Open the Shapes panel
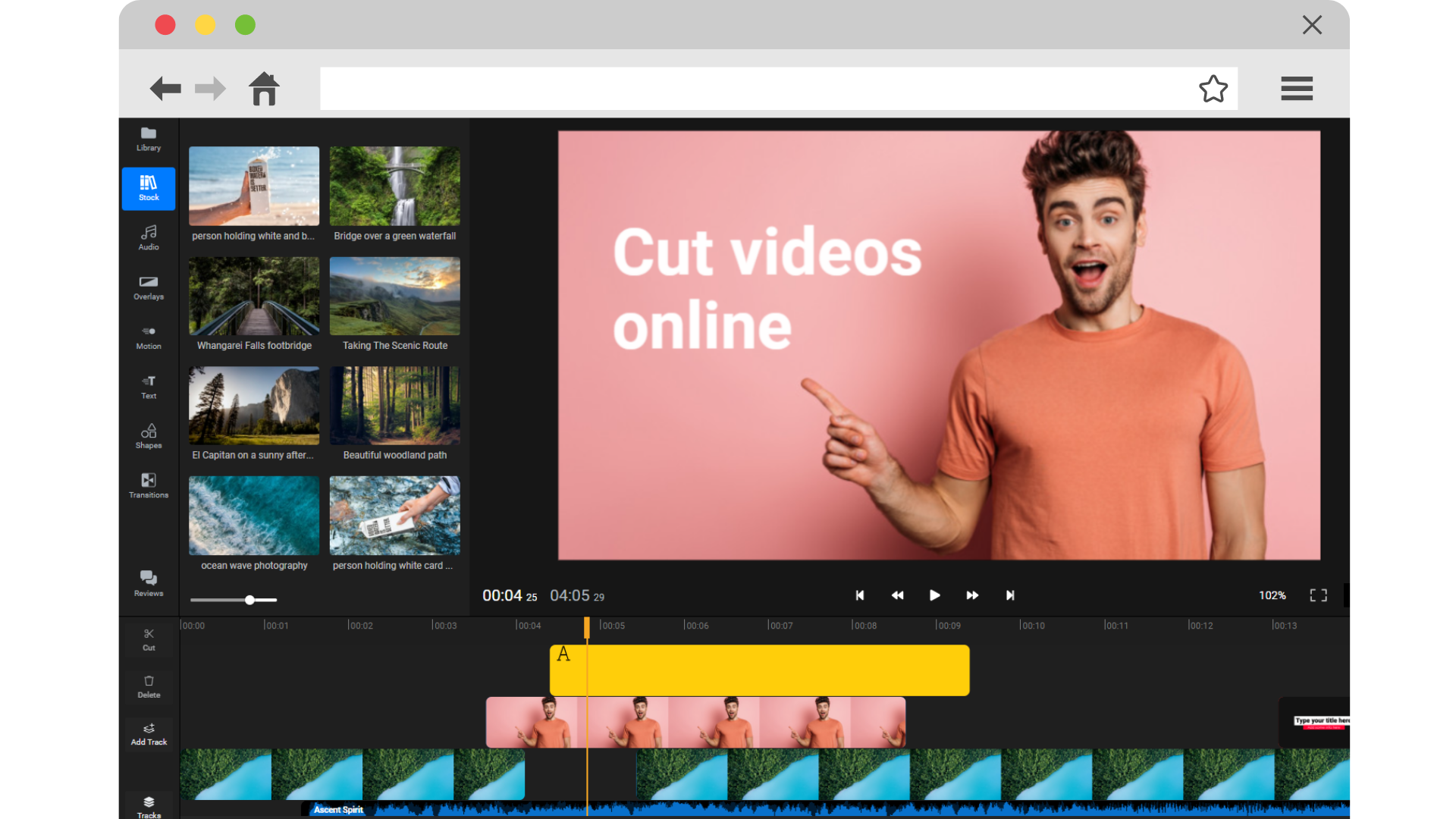1456x819 pixels. point(148,435)
